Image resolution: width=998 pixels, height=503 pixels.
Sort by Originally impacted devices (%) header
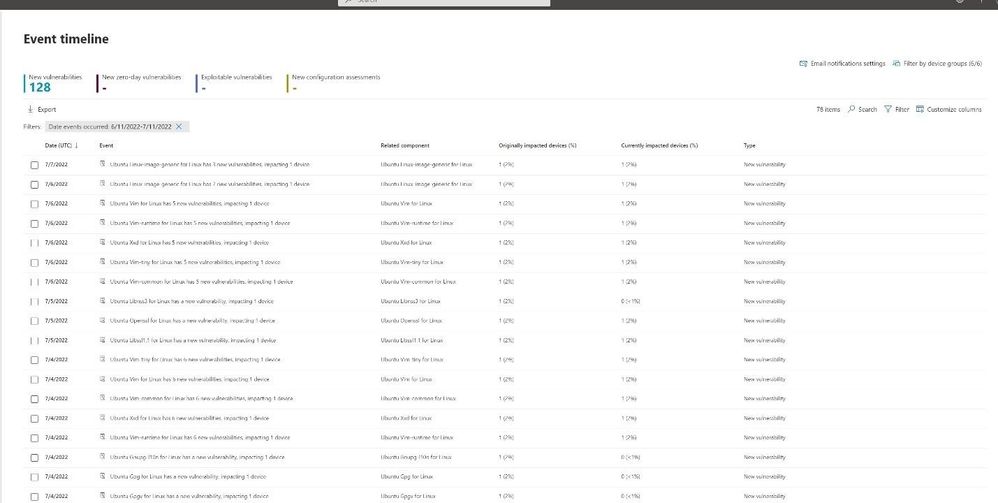537,145
